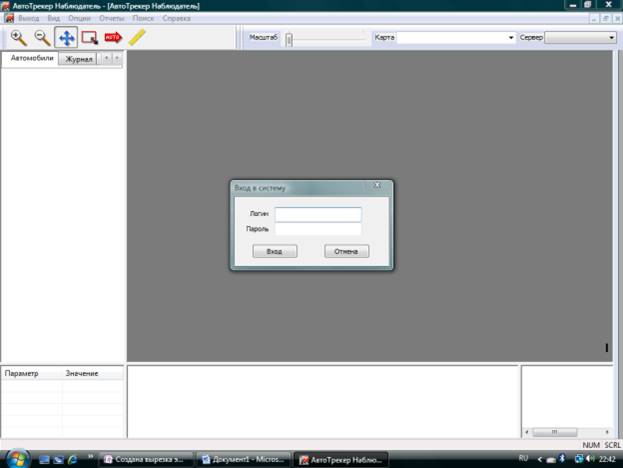Click the horizontal scrollbar thumb in bottom-right panel
The width and height of the screenshot is (623, 468).
point(554,432)
